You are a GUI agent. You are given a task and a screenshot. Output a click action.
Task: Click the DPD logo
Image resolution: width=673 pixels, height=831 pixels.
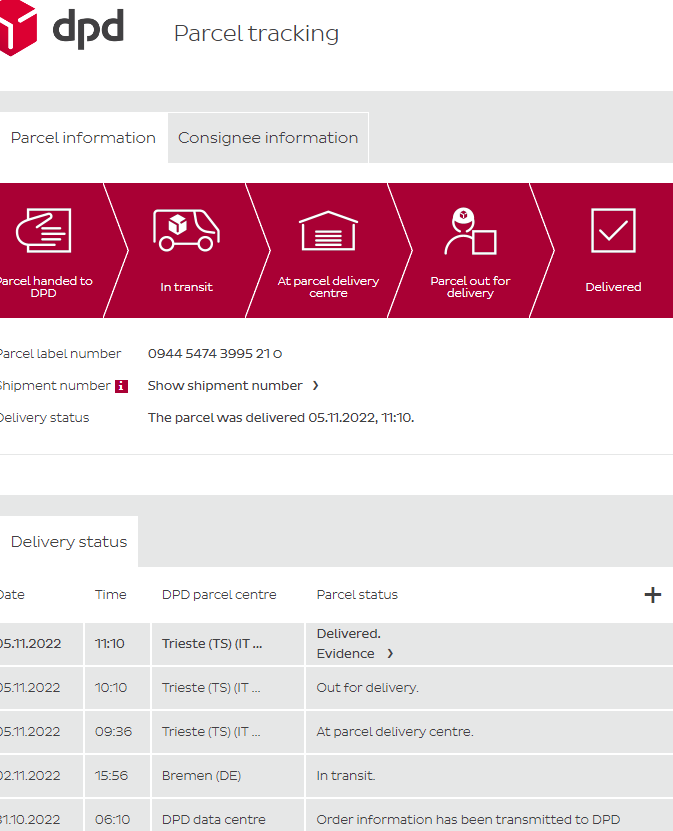tap(60, 29)
